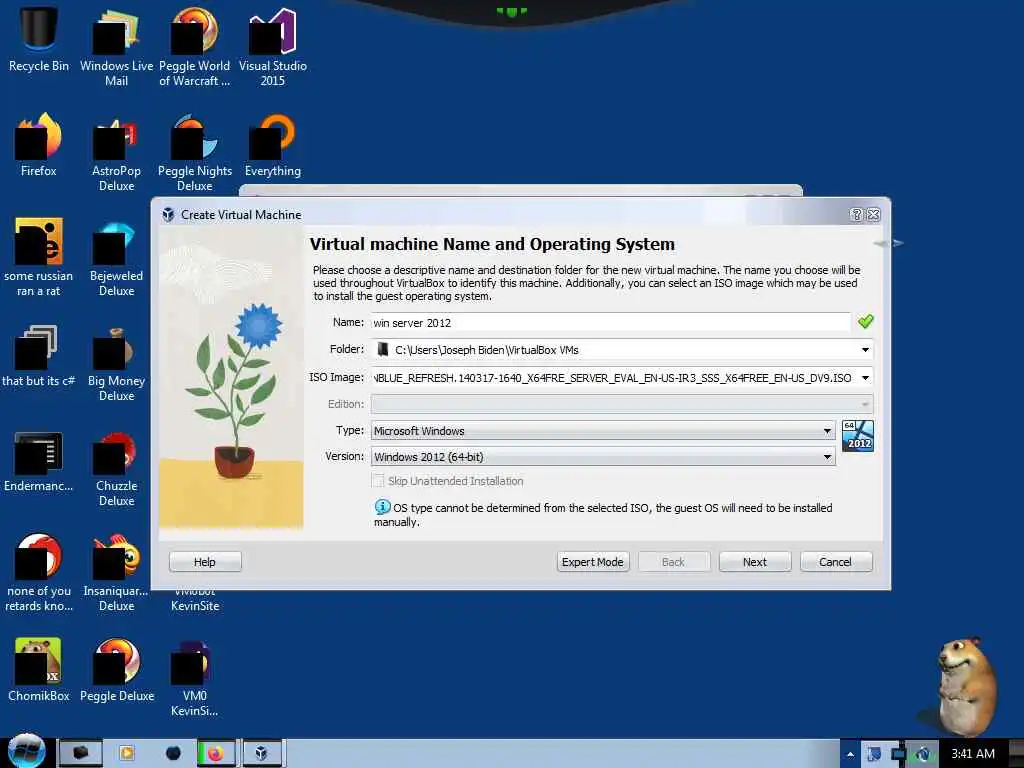
Task: Switch to VirtualBox taskbar button
Action: (x=261, y=753)
